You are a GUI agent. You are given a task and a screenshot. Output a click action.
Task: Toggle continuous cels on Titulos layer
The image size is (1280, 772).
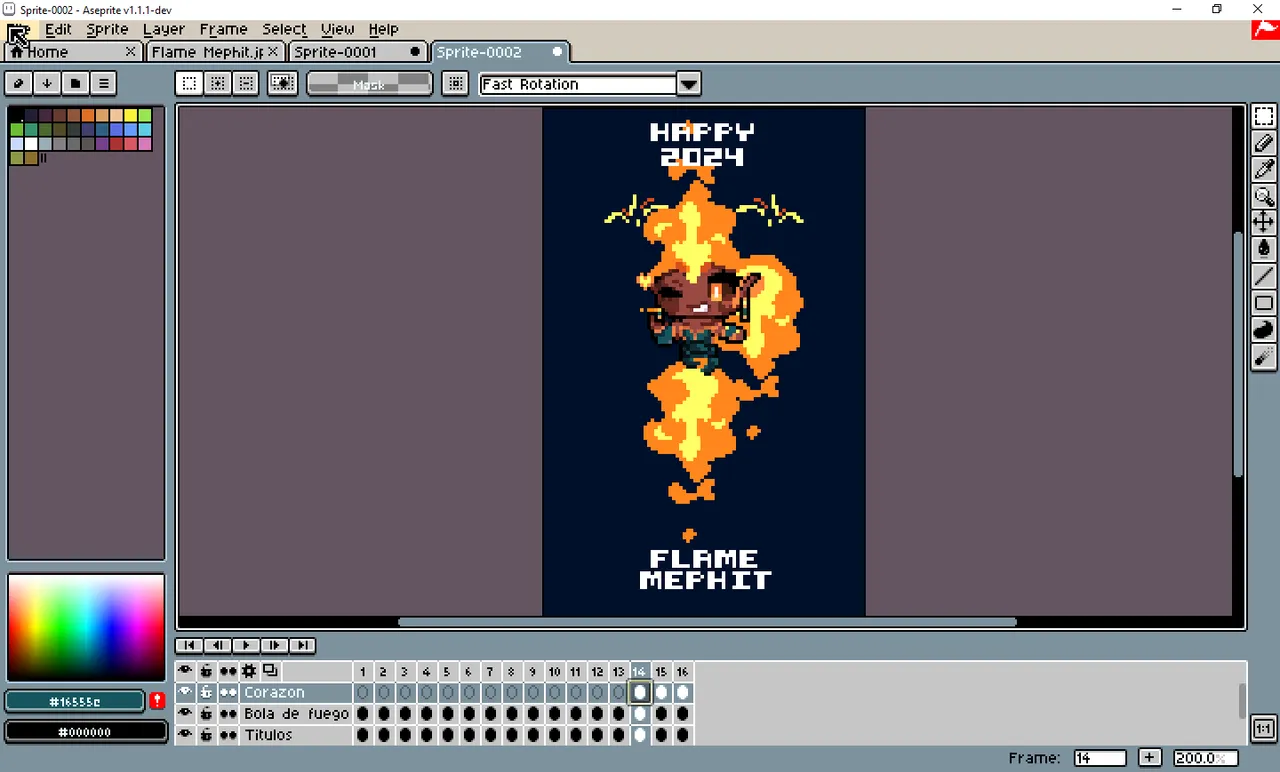point(228,734)
